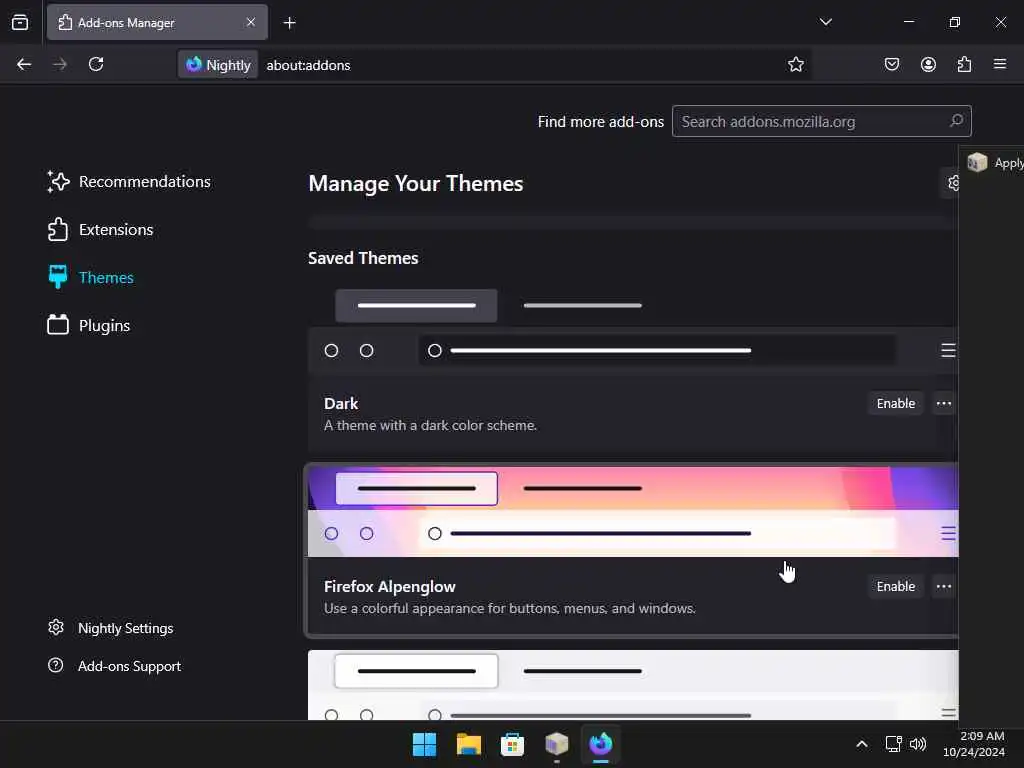
Task: Click the Saved Themes heading
Action: (363, 258)
